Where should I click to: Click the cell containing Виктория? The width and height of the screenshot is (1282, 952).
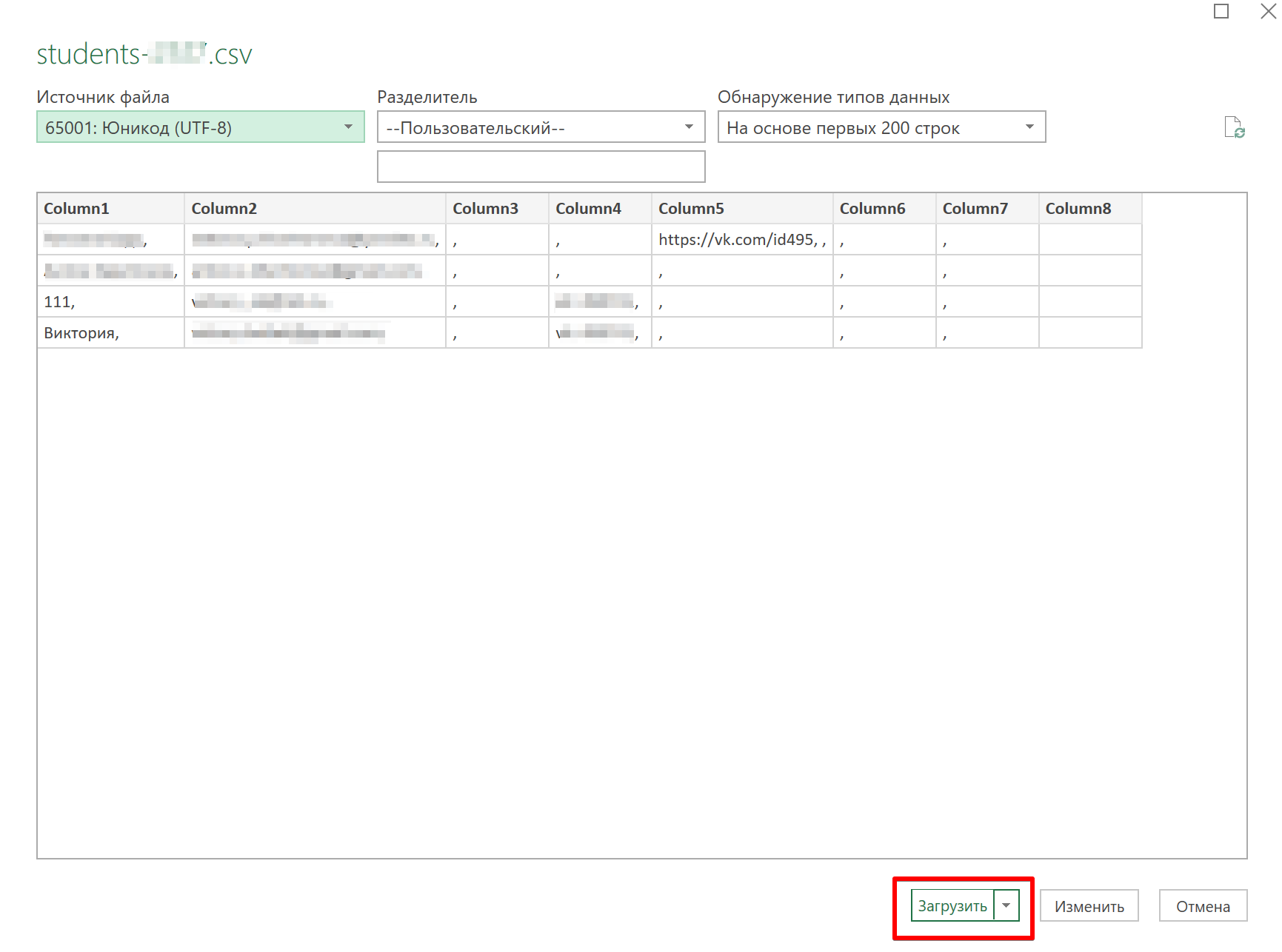tap(110, 333)
